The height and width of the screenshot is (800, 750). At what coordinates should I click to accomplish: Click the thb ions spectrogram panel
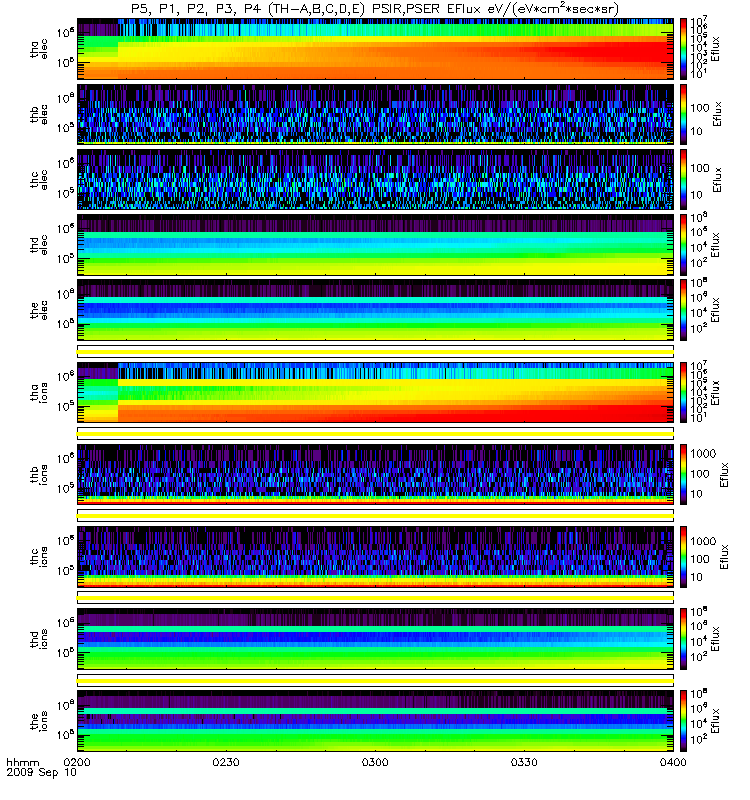(x=376, y=474)
